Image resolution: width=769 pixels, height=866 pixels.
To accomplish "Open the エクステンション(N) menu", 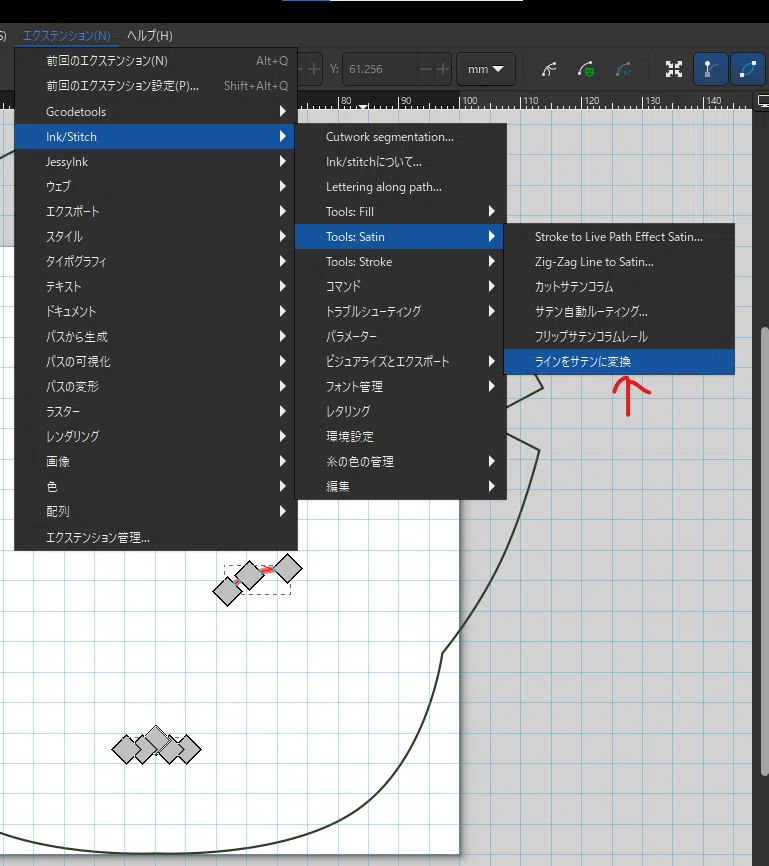I will coord(66,36).
